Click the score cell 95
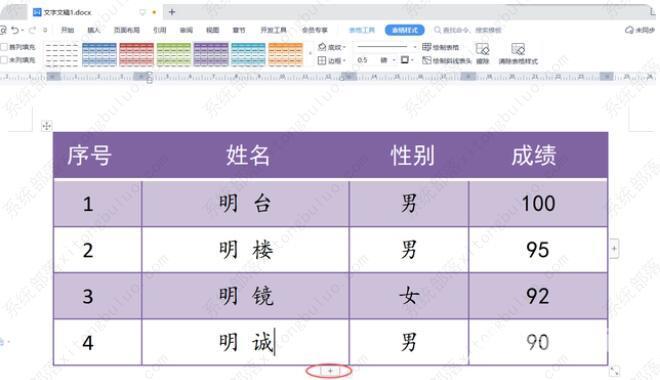 click(538, 250)
